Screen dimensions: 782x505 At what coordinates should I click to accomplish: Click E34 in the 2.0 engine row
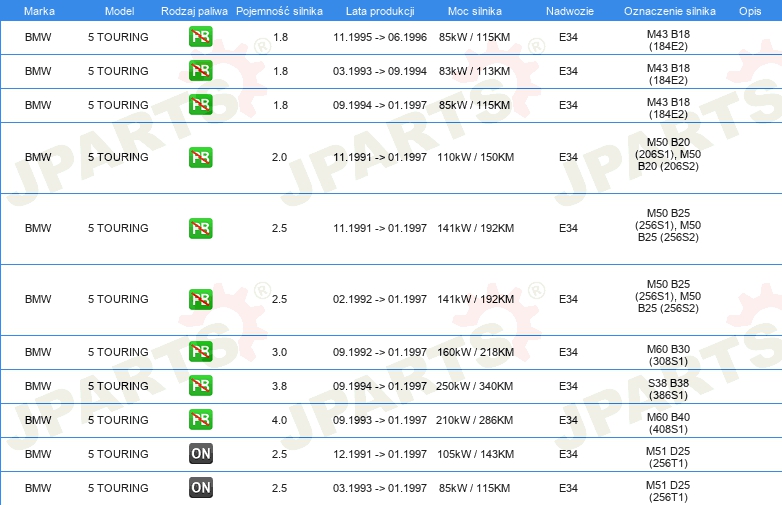[x=568, y=157]
